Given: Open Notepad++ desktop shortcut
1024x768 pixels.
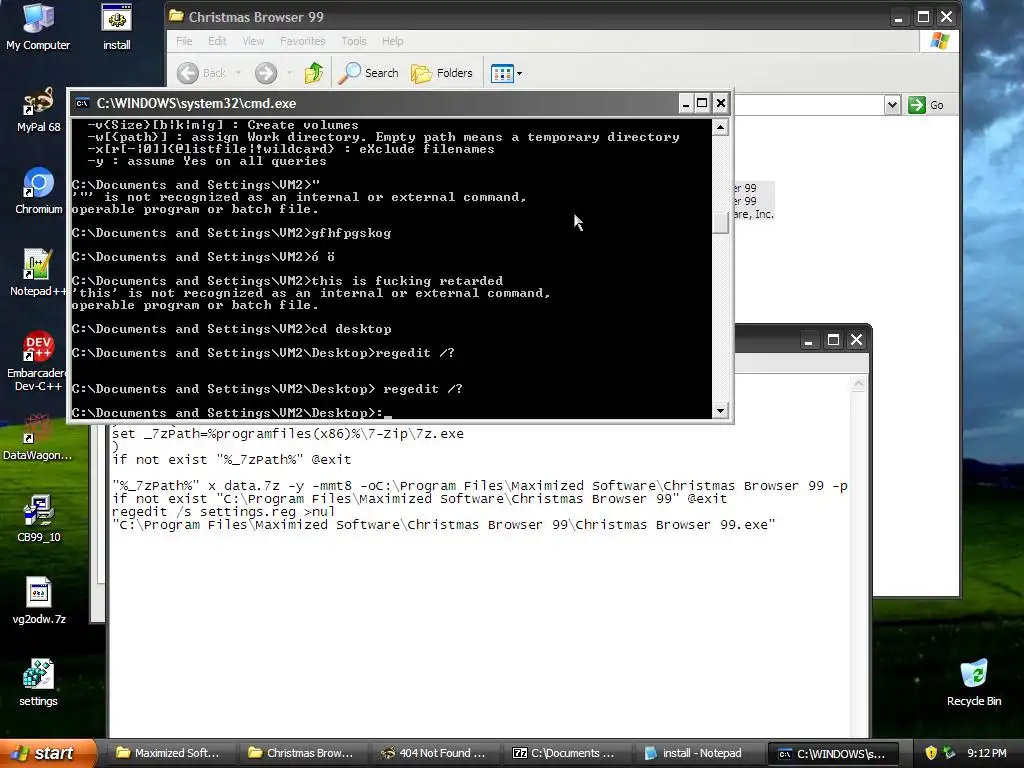Looking at the screenshot, I should [38, 273].
